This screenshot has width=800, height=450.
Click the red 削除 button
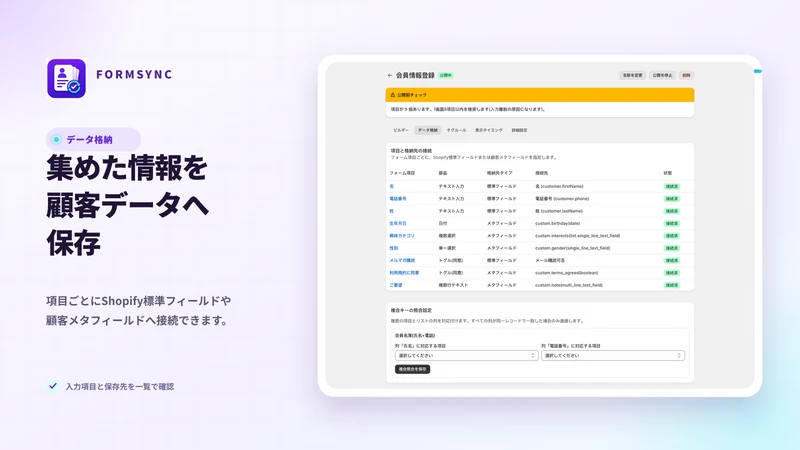tap(686, 76)
